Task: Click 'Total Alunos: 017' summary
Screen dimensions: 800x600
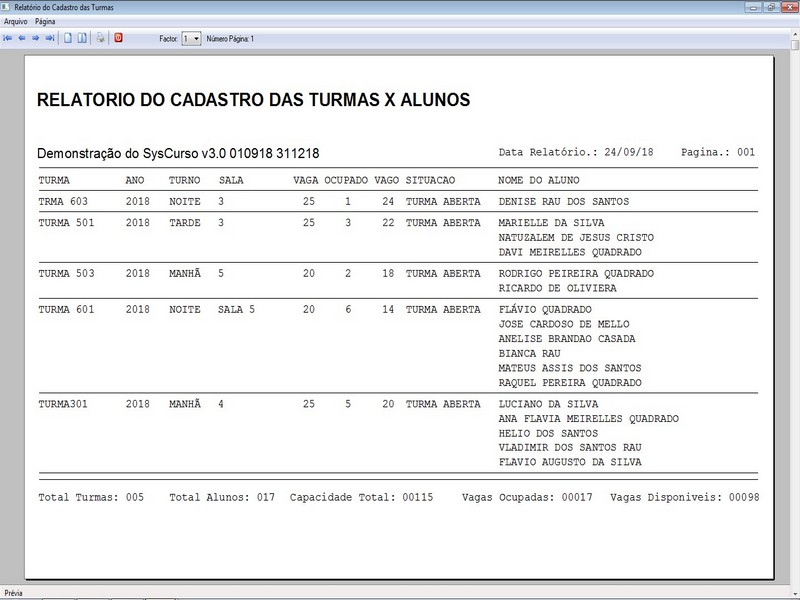Action: [x=222, y=497]
